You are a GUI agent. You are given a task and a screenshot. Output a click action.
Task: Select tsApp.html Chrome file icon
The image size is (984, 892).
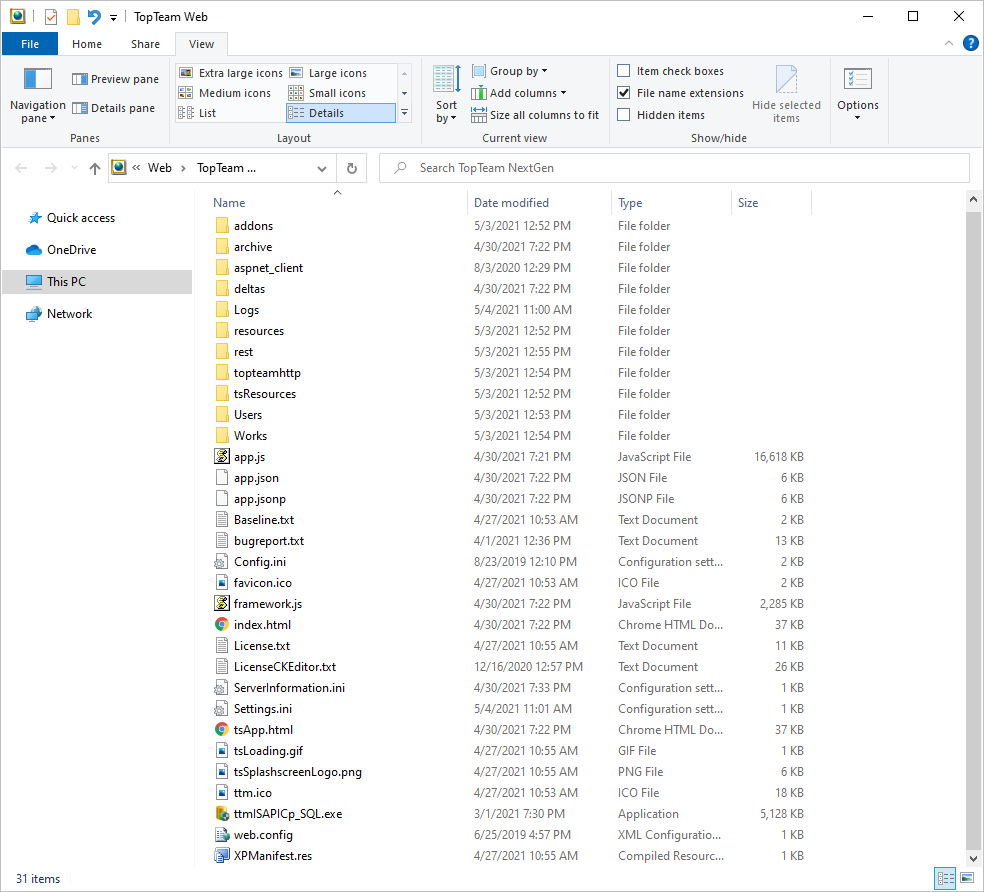222,729
